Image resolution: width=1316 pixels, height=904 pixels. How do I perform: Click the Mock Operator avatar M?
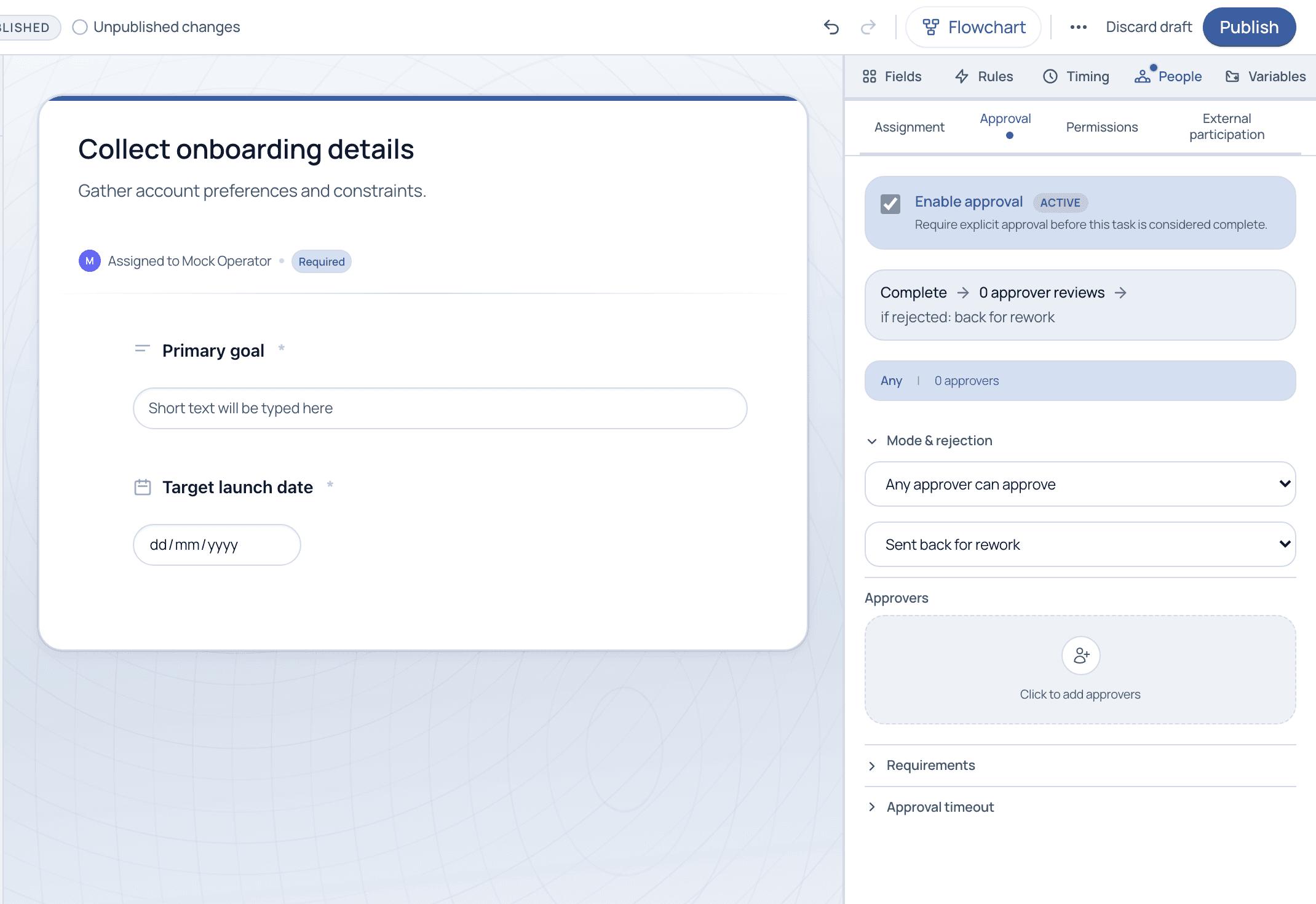point(90,261)
